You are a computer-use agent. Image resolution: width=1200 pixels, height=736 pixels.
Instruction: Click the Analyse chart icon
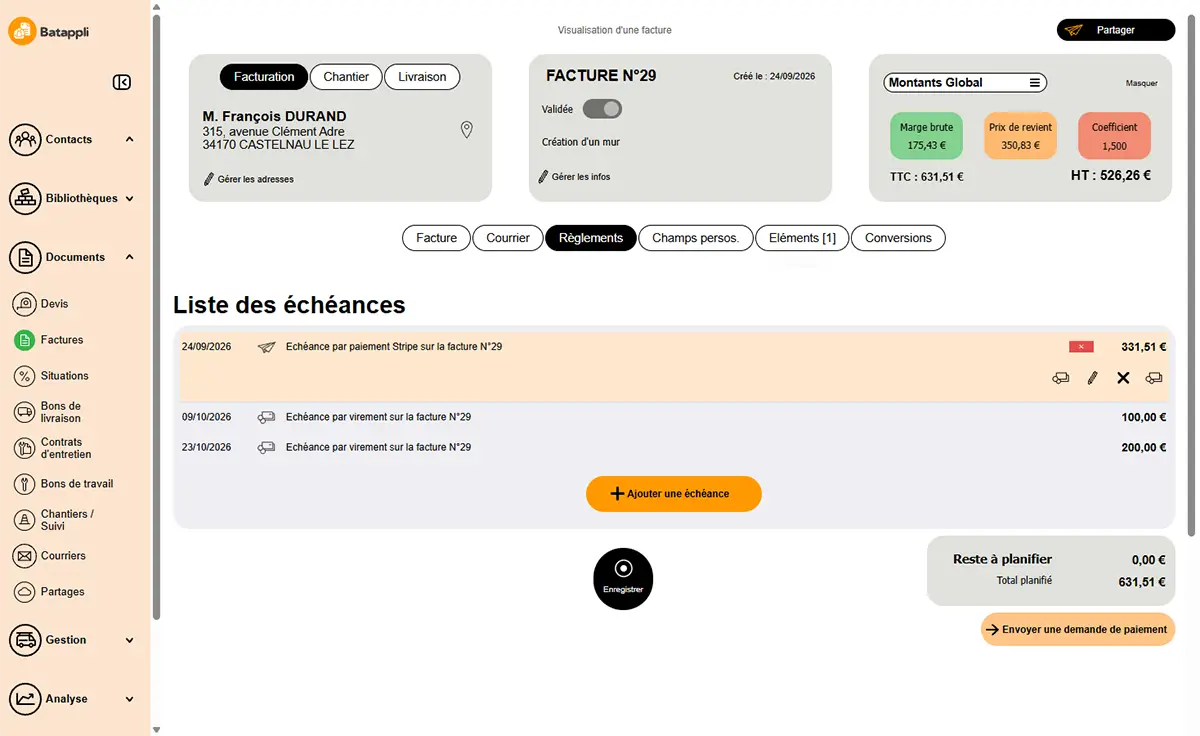point(25,699)
